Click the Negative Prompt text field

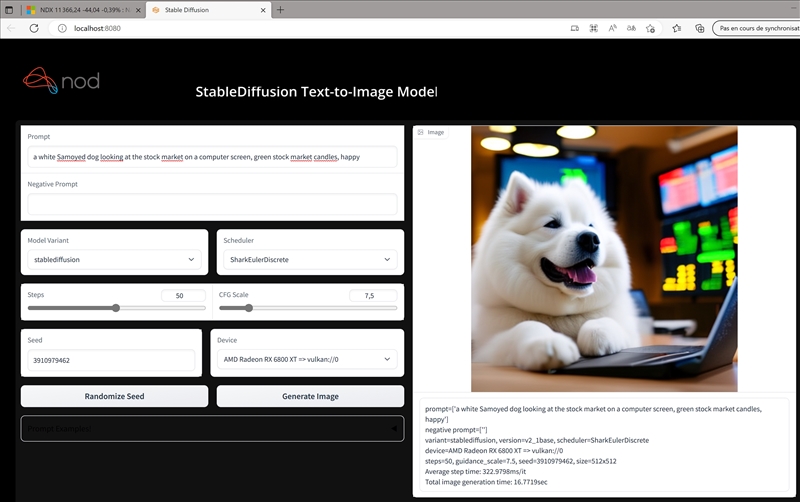(212, 204)
